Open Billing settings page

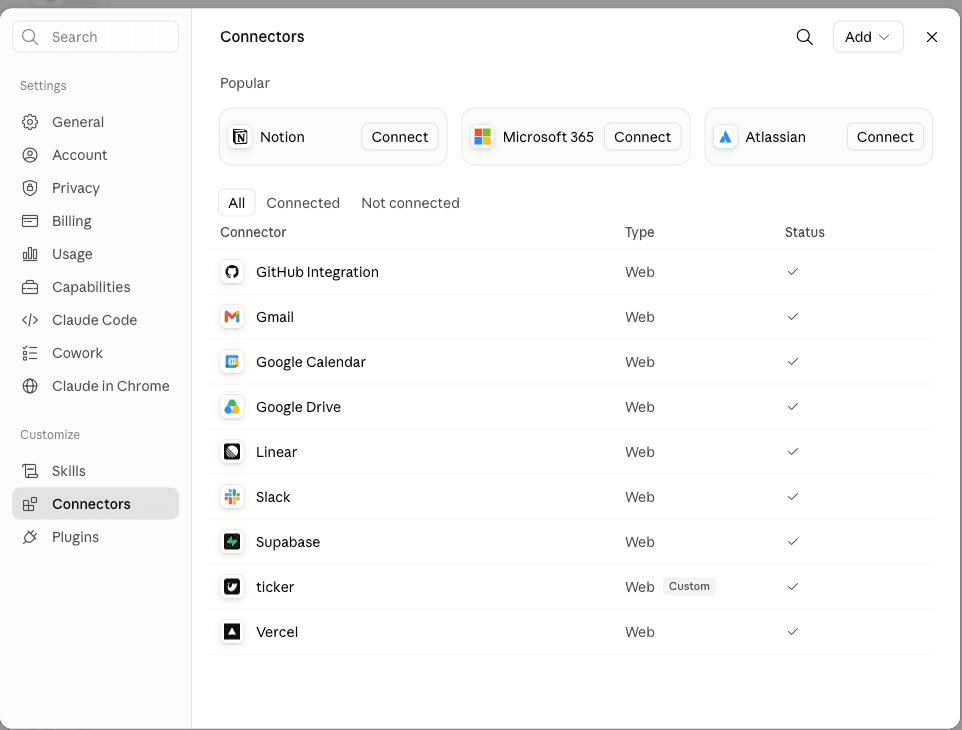(96, 221)
